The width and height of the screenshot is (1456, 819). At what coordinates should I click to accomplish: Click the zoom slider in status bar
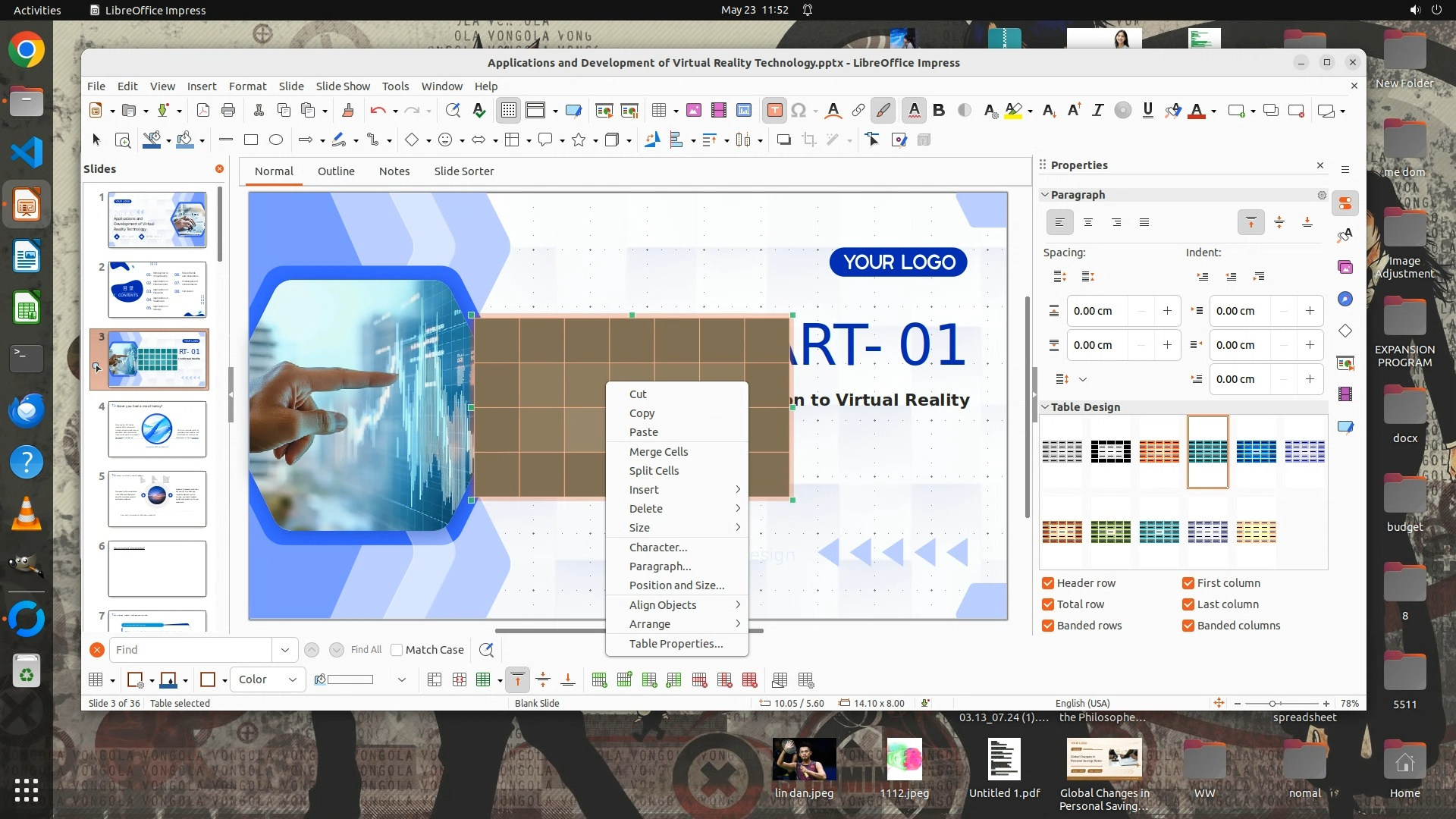pyautogui.click(x=1273, y=704)
